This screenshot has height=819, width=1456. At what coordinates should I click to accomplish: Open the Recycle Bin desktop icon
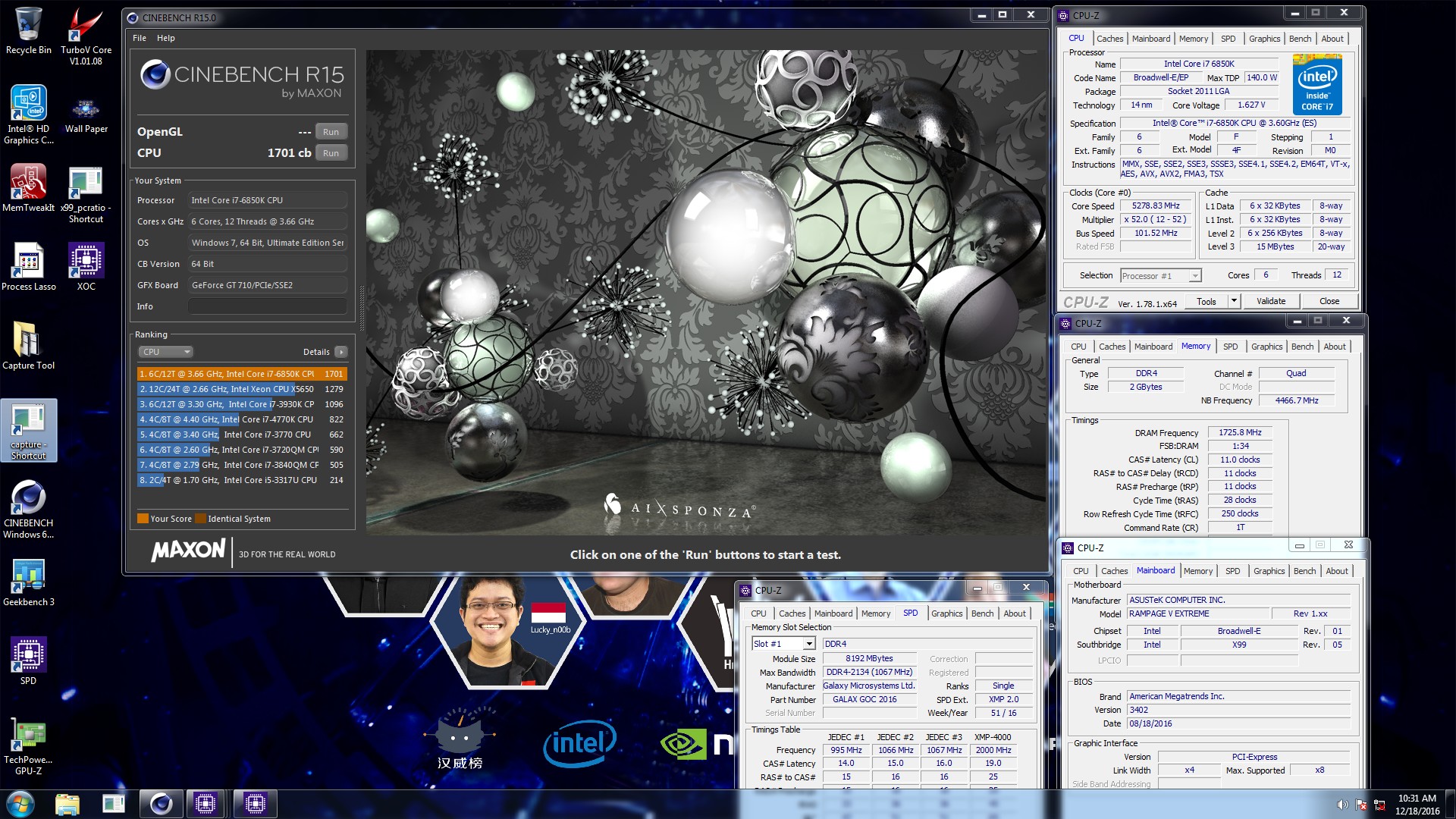28,32
